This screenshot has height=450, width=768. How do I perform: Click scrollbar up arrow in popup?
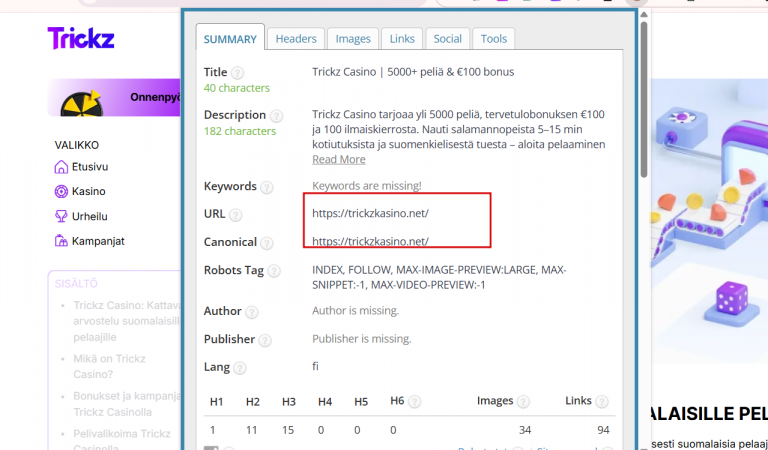point(644,15)
